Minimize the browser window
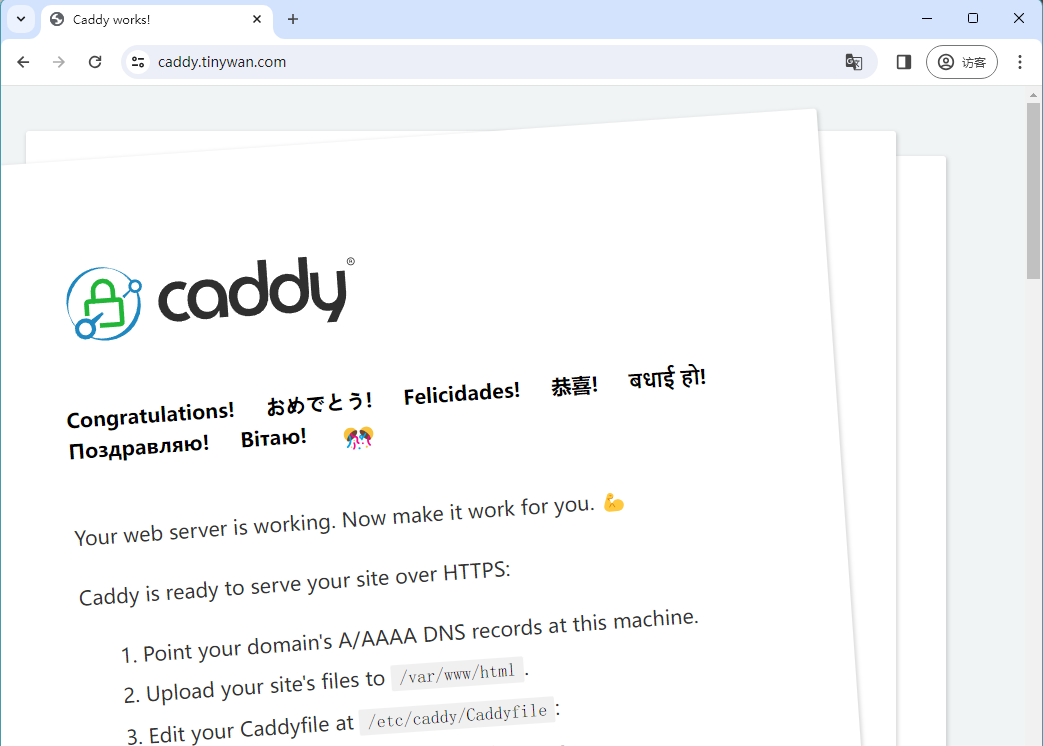The image size is (1043, 746). [927, 19]
